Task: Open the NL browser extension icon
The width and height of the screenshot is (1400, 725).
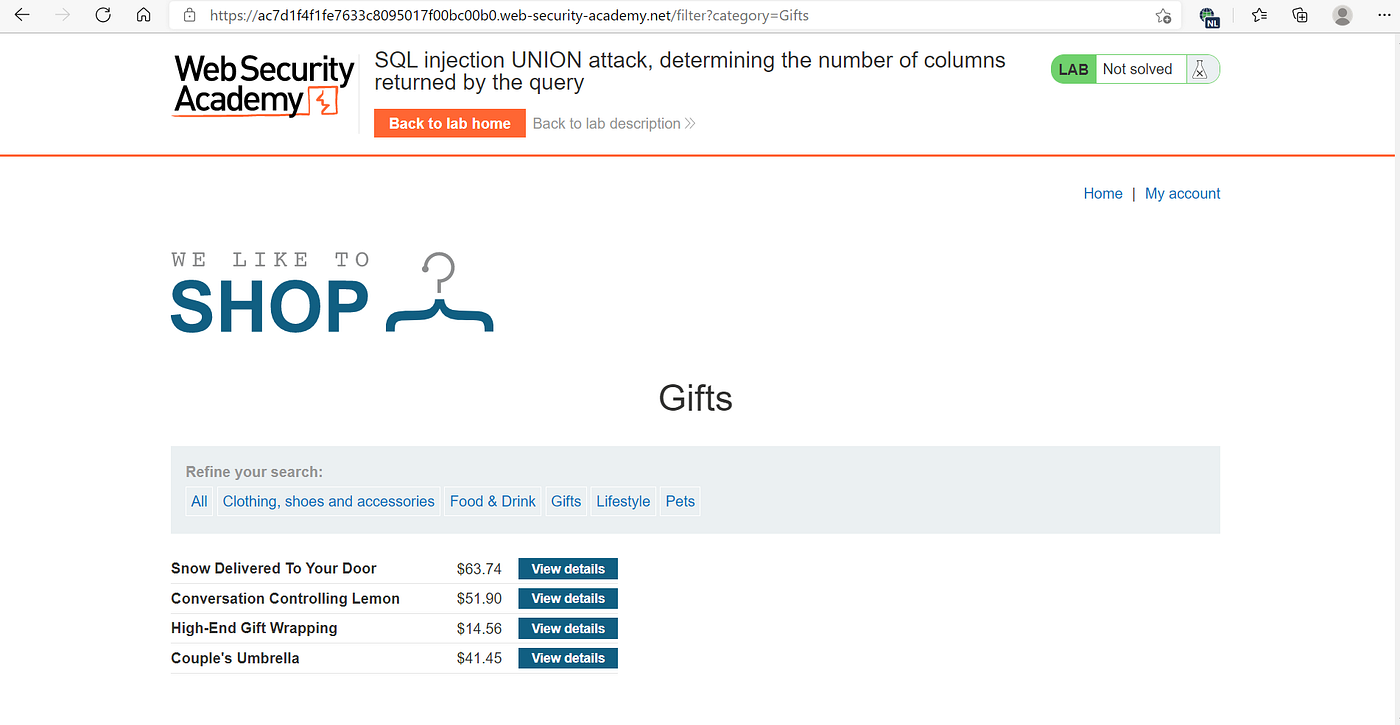Action: coord(1210,15)
